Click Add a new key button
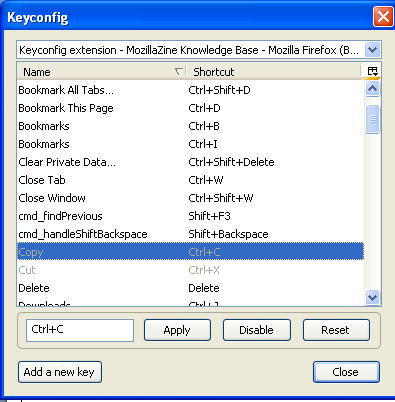 coord(60,372)
